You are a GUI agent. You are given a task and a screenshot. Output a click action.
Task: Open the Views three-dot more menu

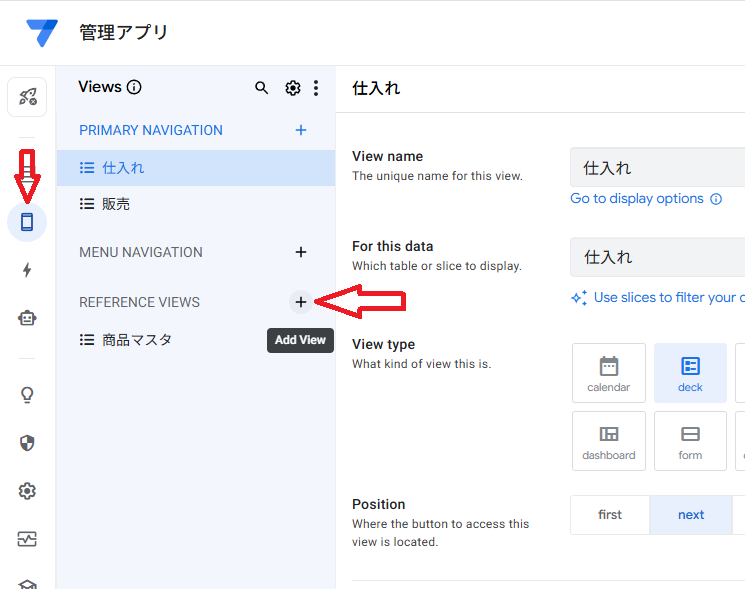point(316,88)
